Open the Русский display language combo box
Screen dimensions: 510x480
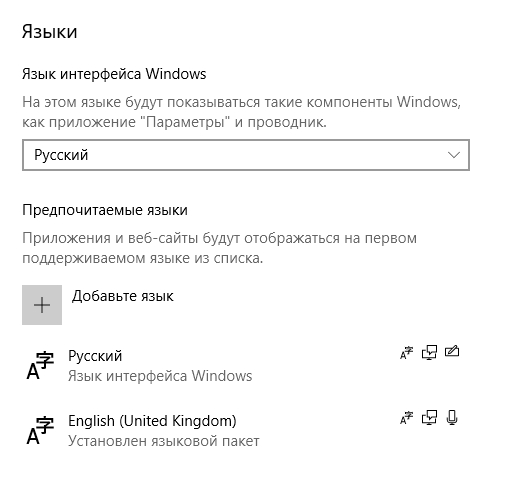246,155
